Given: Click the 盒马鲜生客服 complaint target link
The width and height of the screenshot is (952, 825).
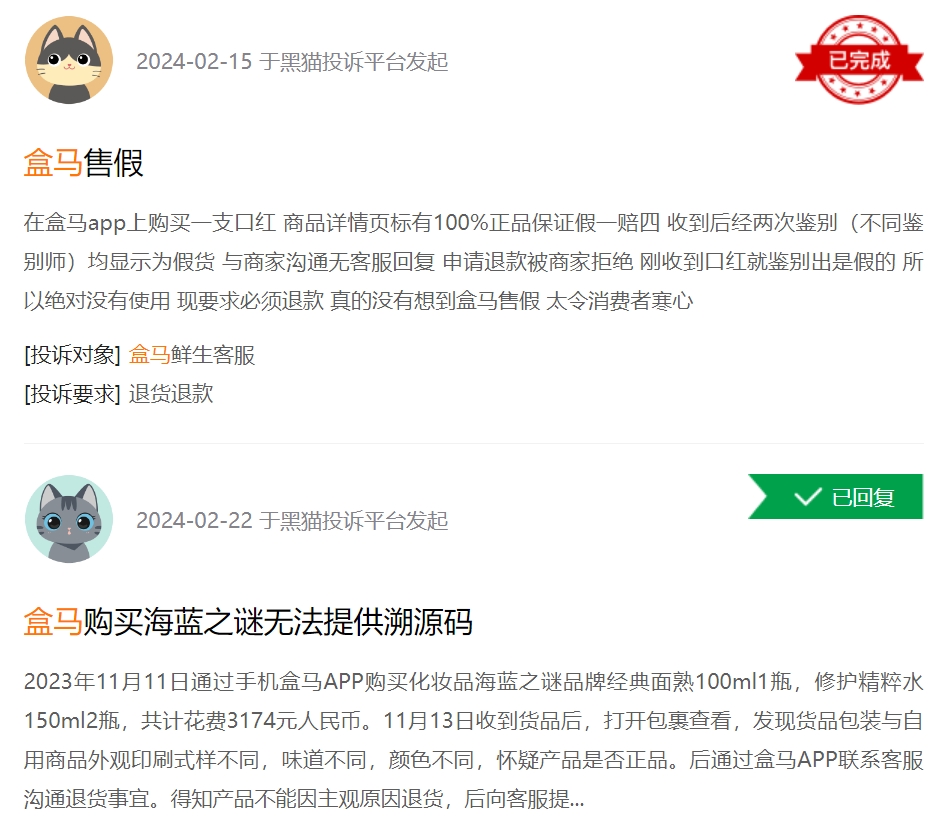Looking at the screenshot, I should 192,355.
